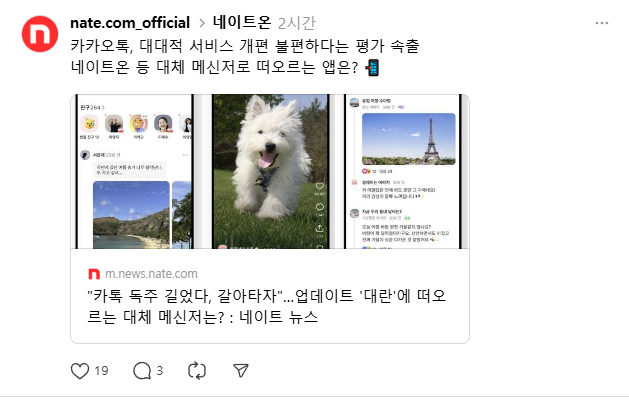Repost using the circular arrows icon
The height and width of the screenshot is (402, 629).
[197, 371]
